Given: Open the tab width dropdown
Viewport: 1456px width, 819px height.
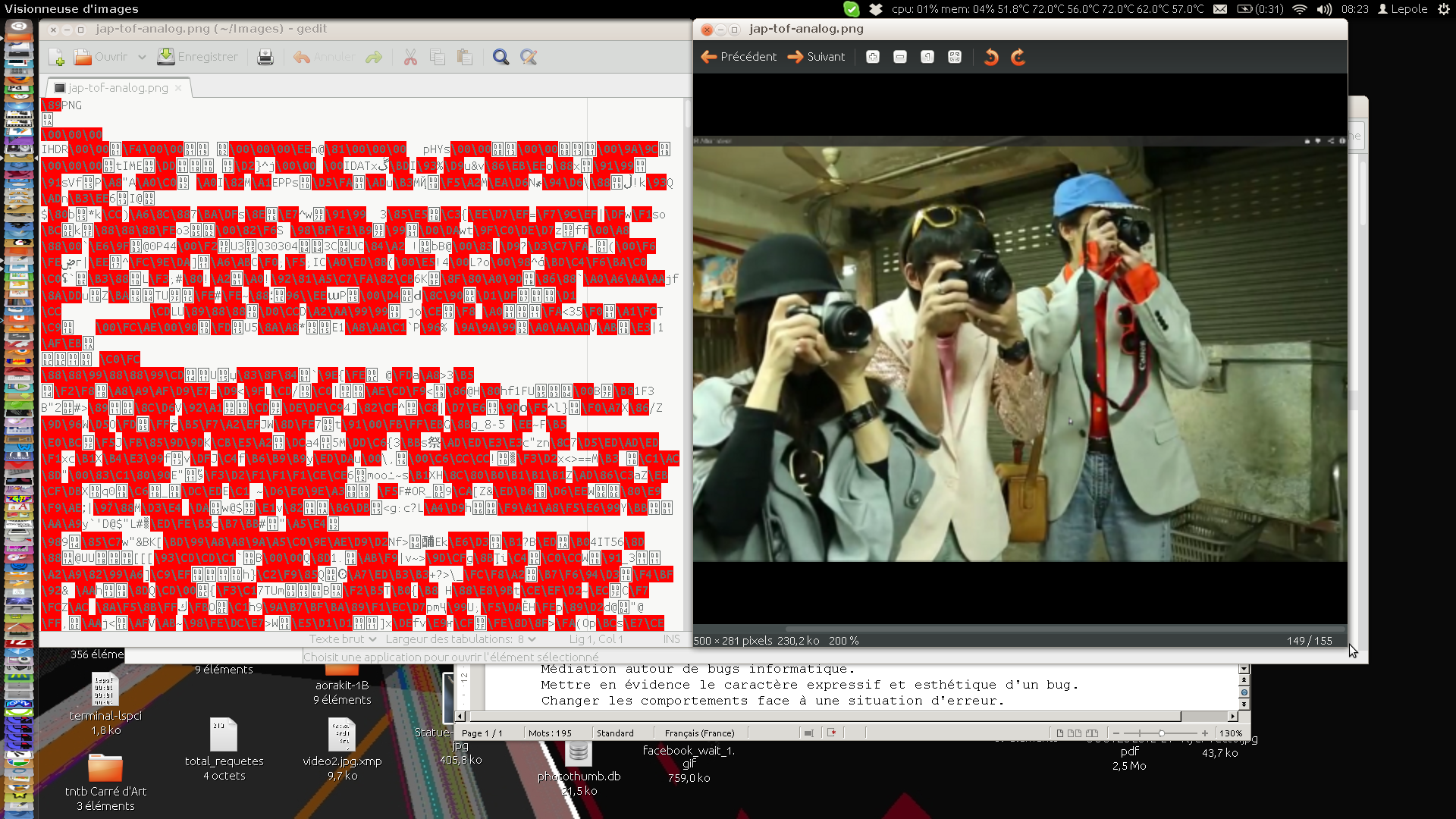Looking at the screenshot, I should tap(460, 639).
